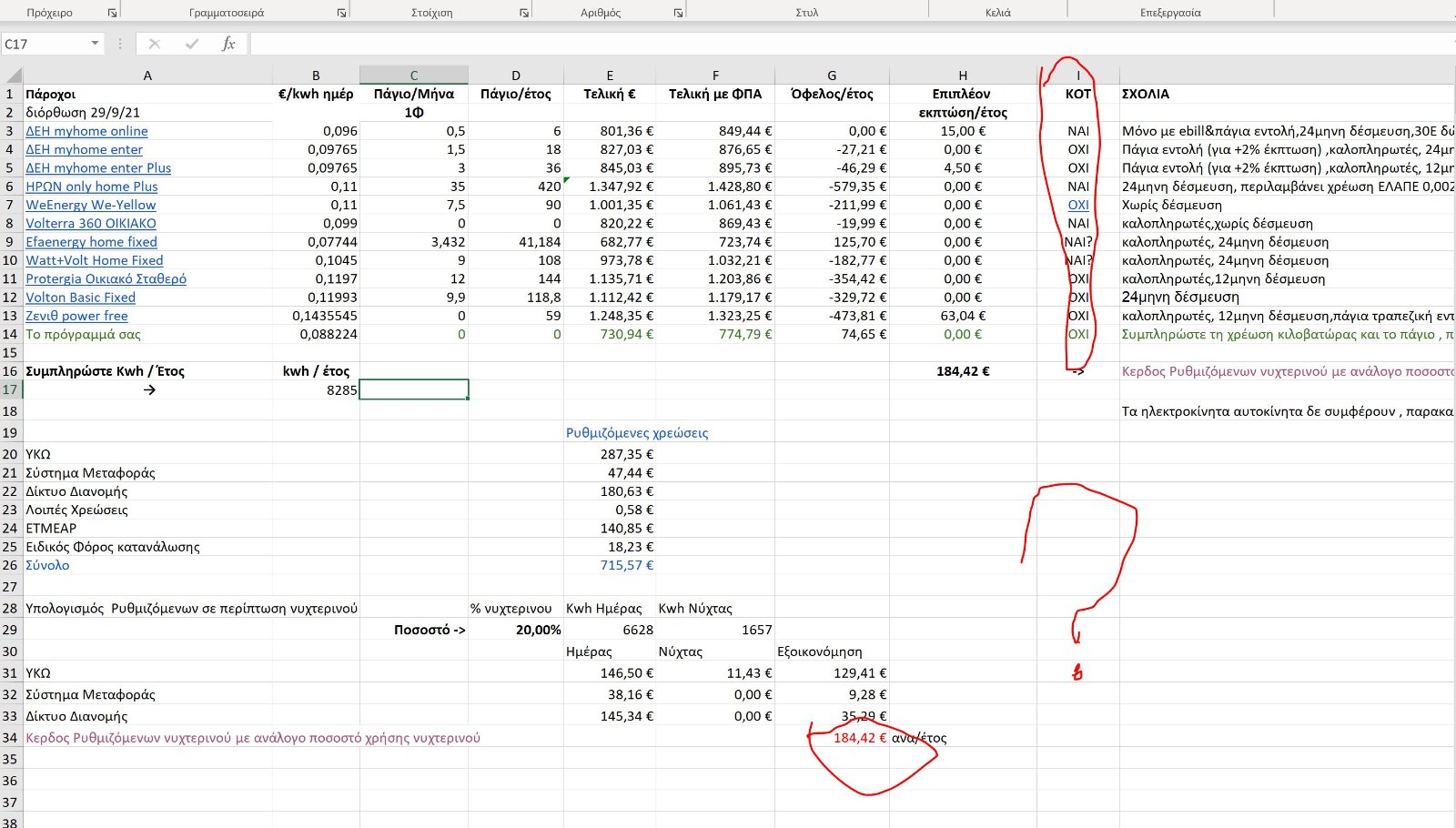Image resolution: width=1456 pixels, height=828 pixels.
Task: Click the 'Πάροχοι' header cell
Action: click(147, 94)
